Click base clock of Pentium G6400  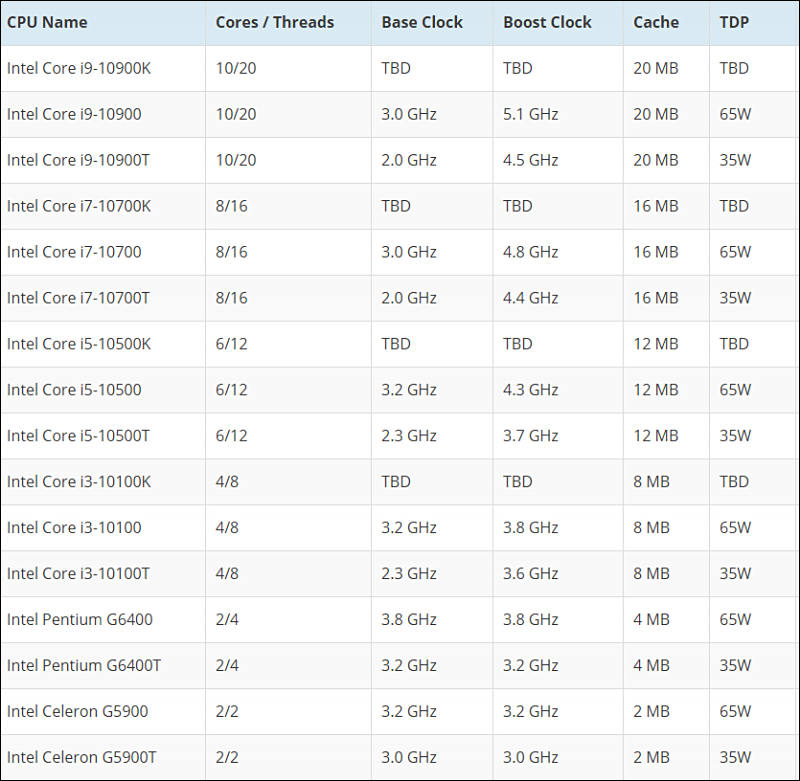(409, 619)
